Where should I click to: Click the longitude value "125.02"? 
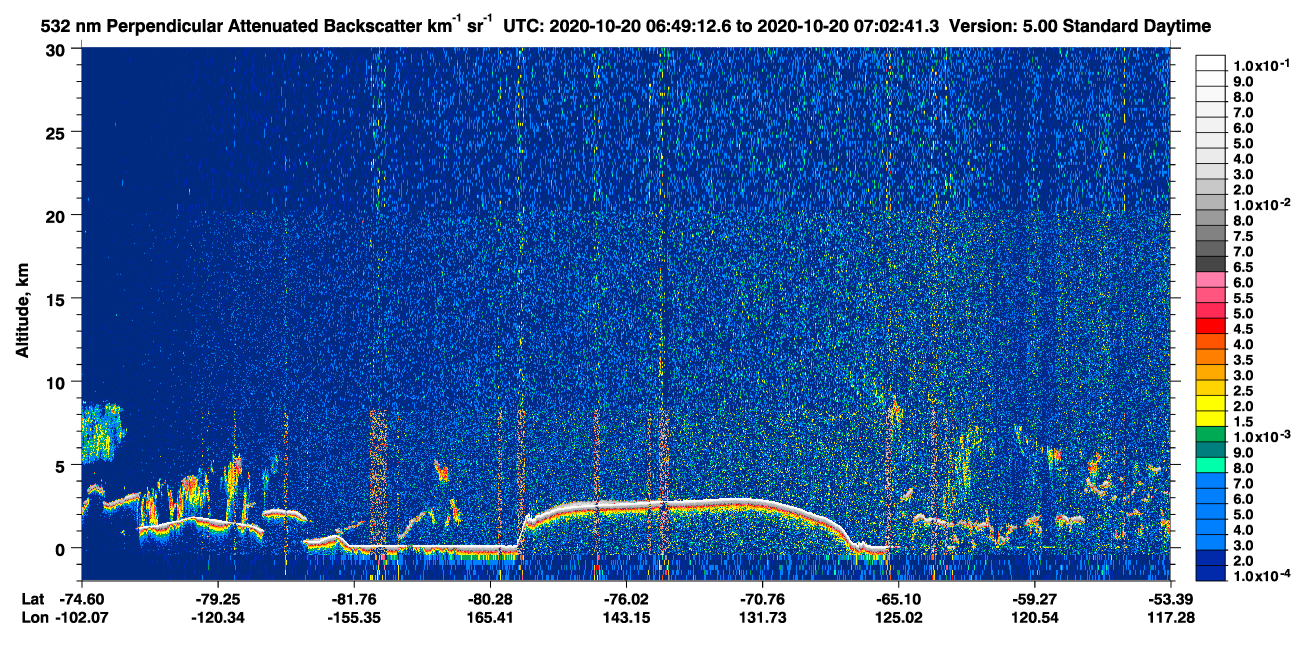[x=898, y=618]
